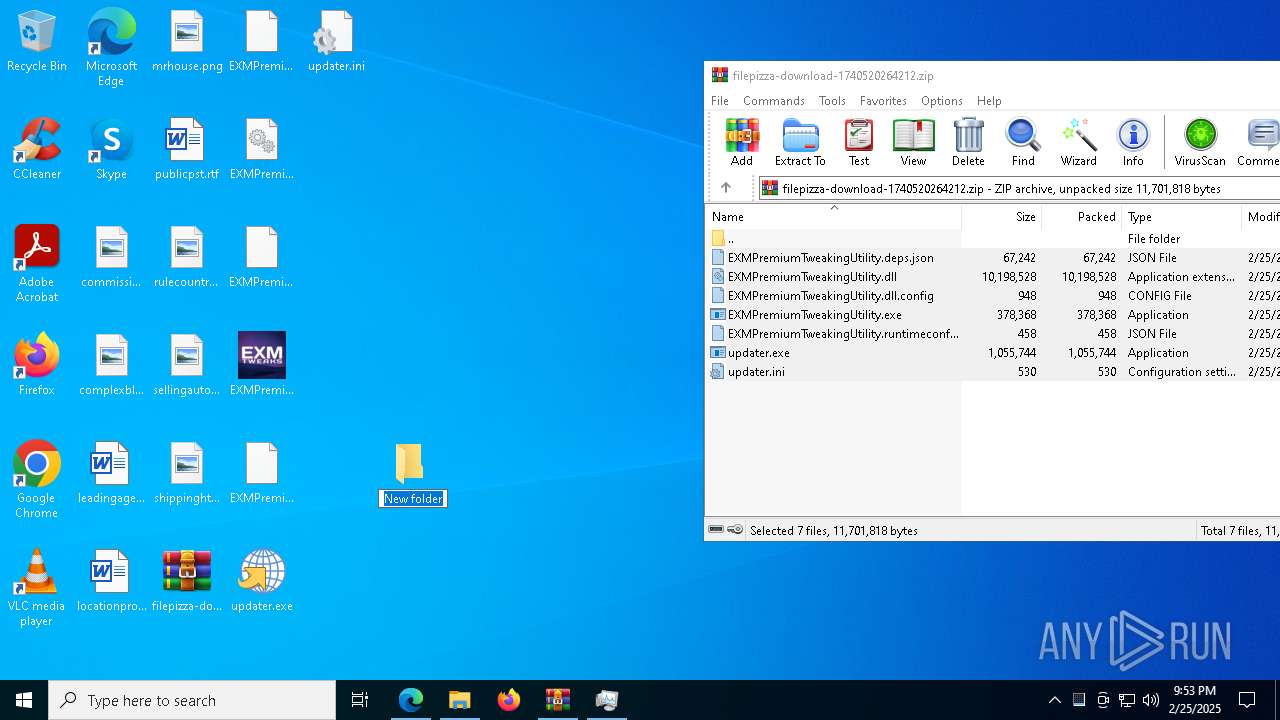Sort file list by Size column
This screenshot has width=1280, height=720.
pos(1001,217)
